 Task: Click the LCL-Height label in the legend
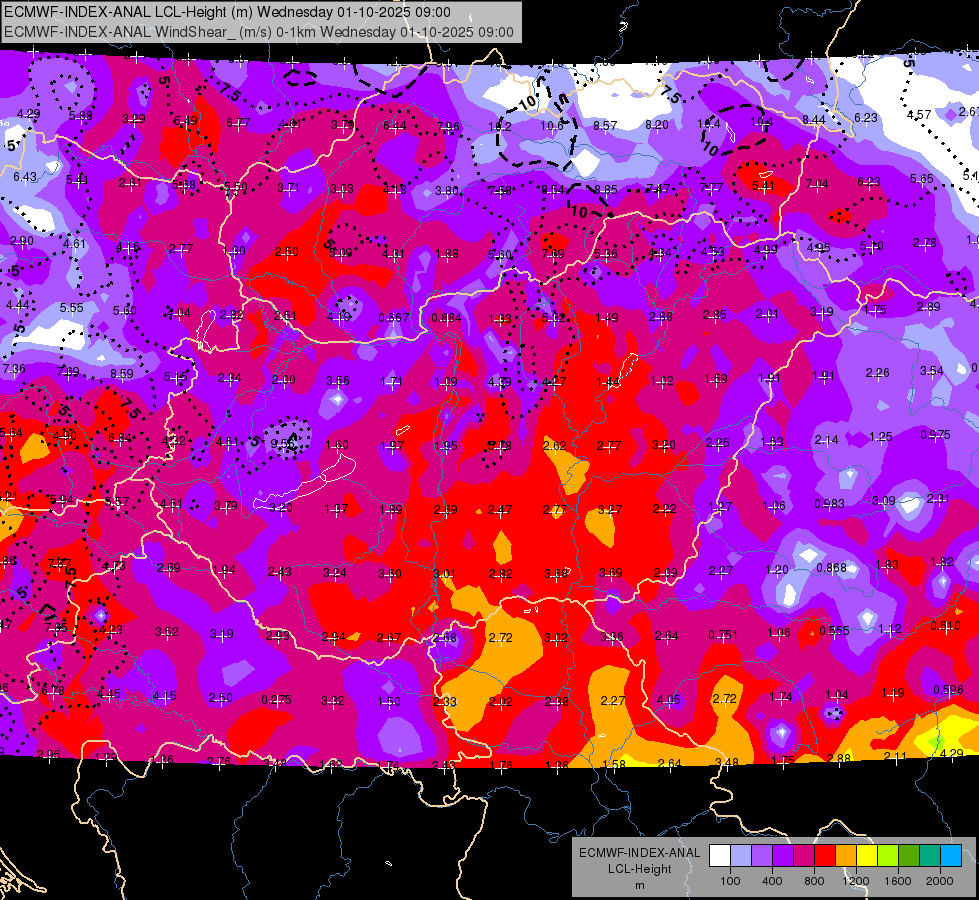tap(639, 869)
